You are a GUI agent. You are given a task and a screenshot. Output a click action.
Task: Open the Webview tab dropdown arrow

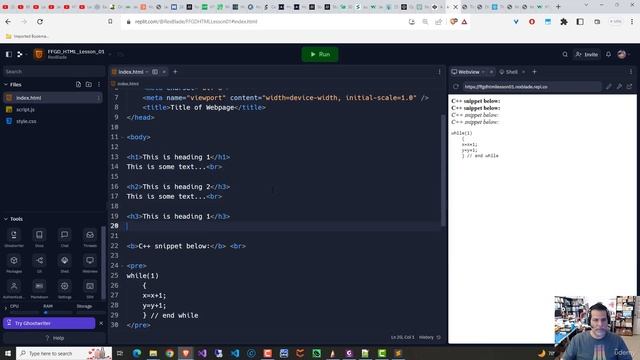484,72
